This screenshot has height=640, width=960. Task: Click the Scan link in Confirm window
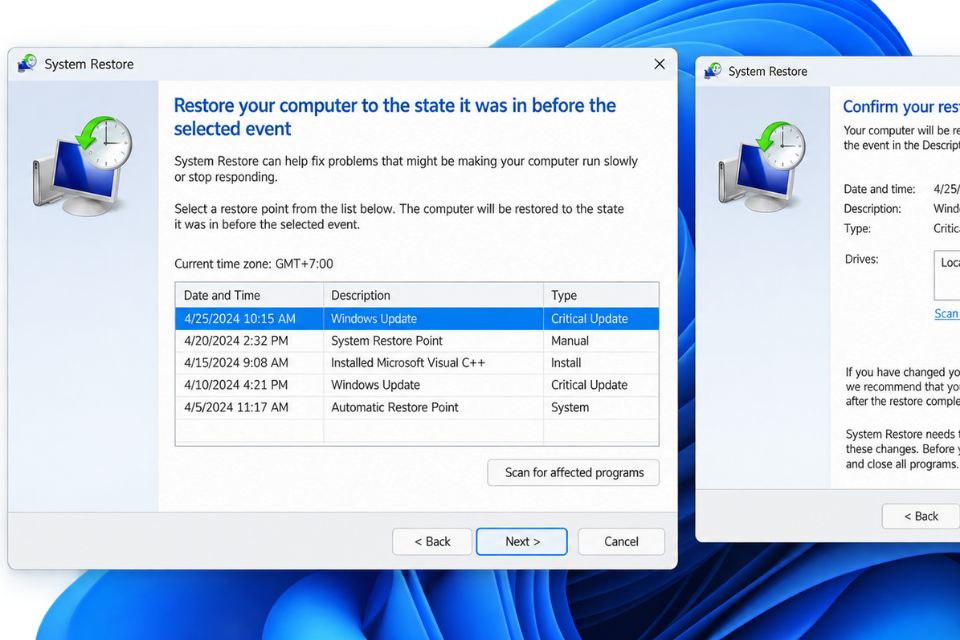click(x=947, y=314)
